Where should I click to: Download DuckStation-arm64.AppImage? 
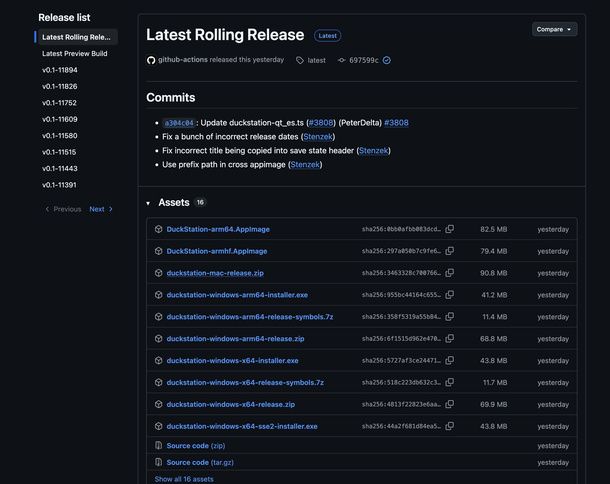218,229
